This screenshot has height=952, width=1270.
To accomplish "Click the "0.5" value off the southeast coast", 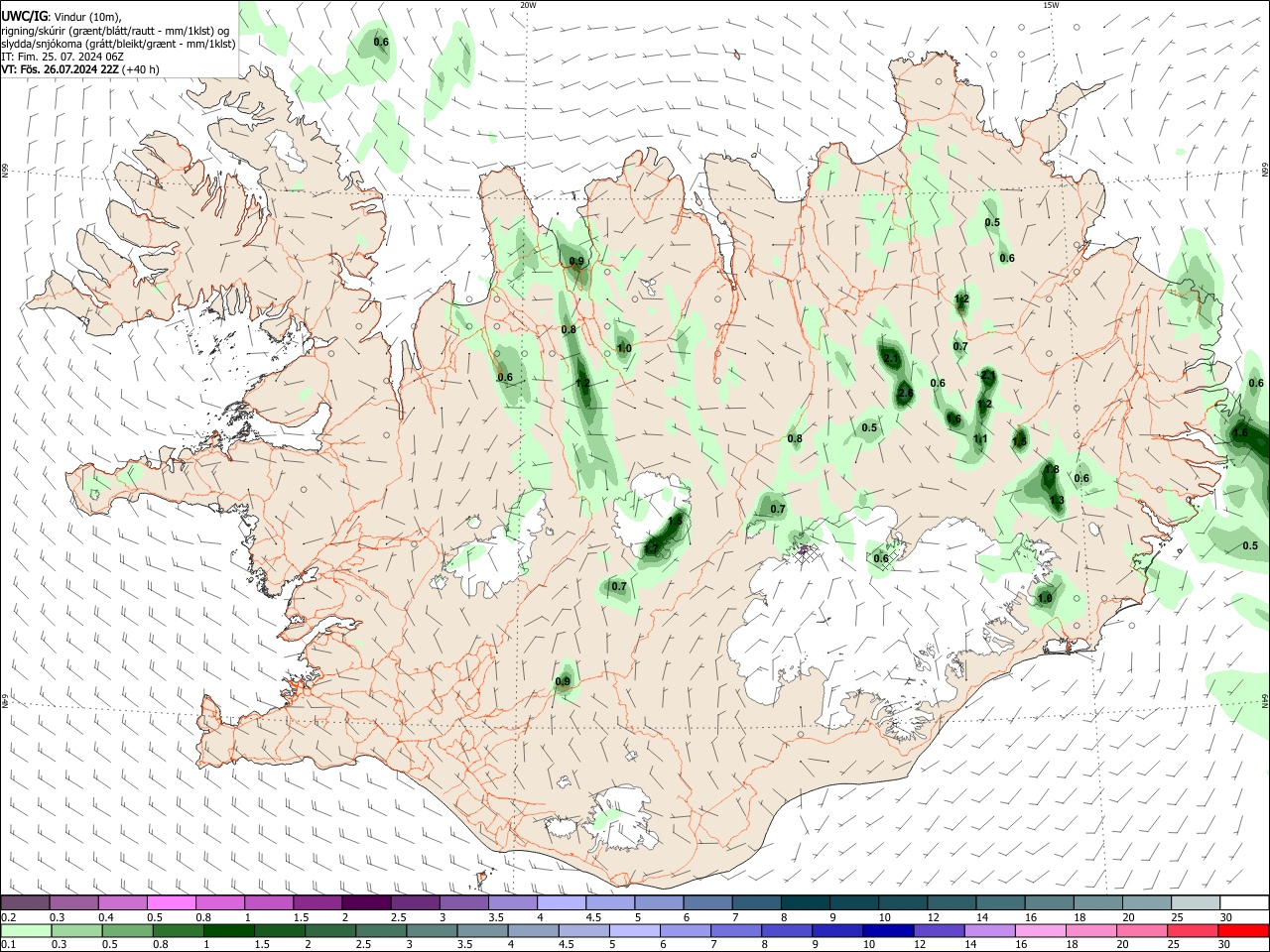I will point(1250,545).
